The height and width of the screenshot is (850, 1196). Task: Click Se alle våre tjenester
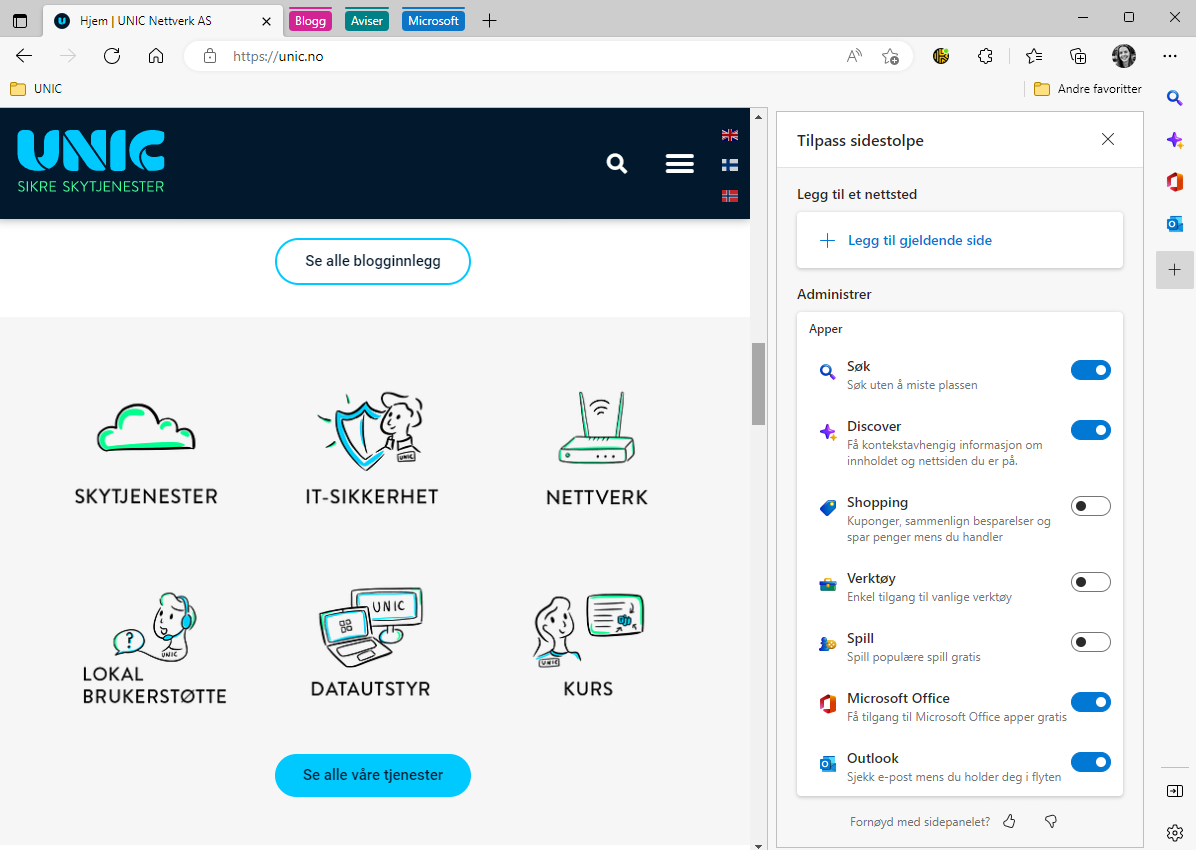(x=372, y=775)
